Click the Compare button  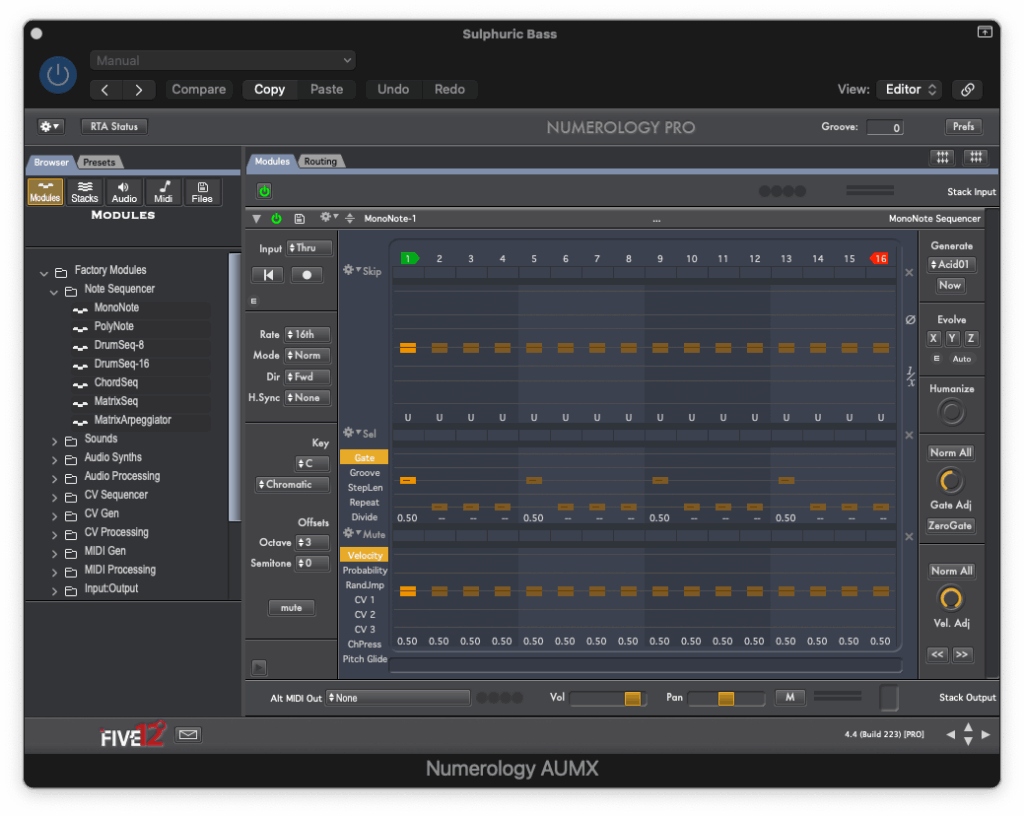199,89
